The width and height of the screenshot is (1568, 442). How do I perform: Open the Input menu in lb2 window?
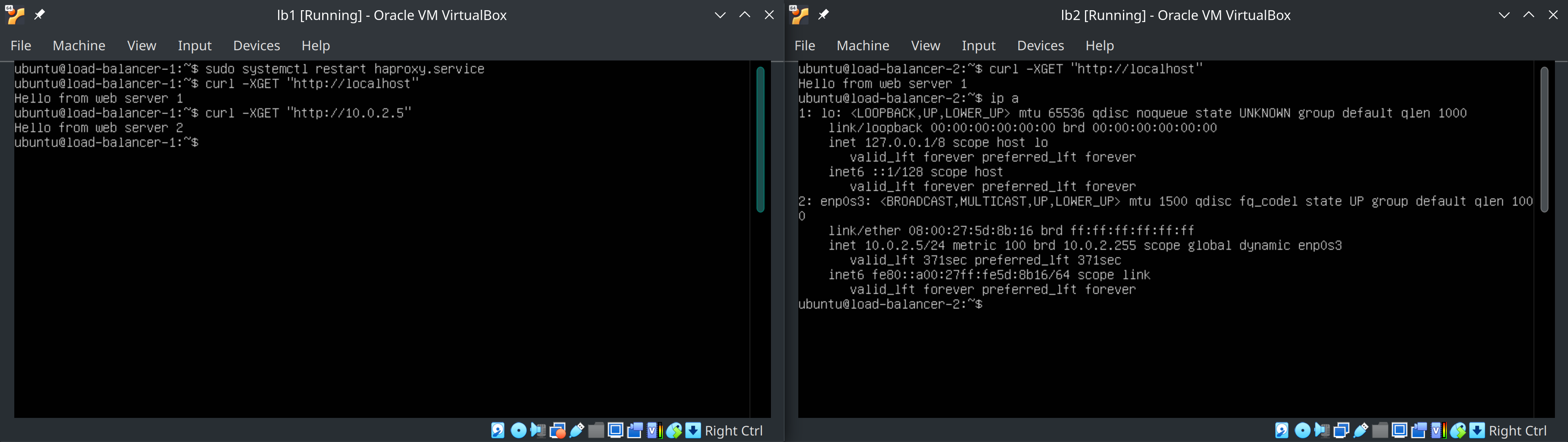pos(979,46)
